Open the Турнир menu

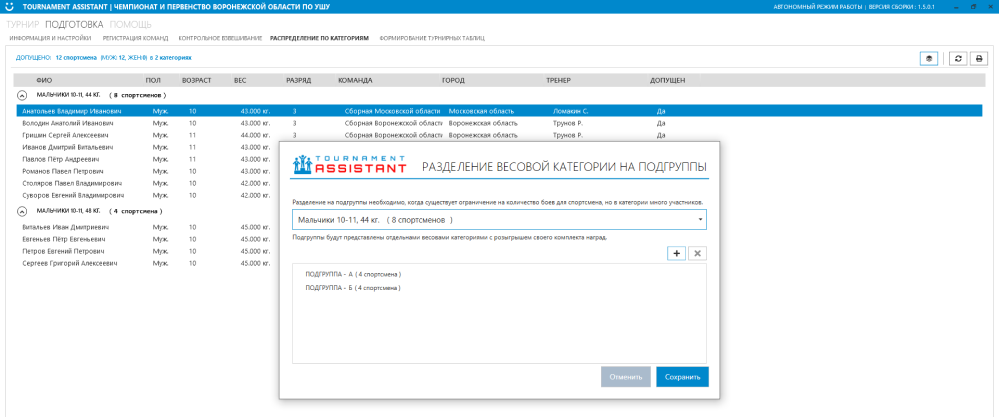click(23, 23)
